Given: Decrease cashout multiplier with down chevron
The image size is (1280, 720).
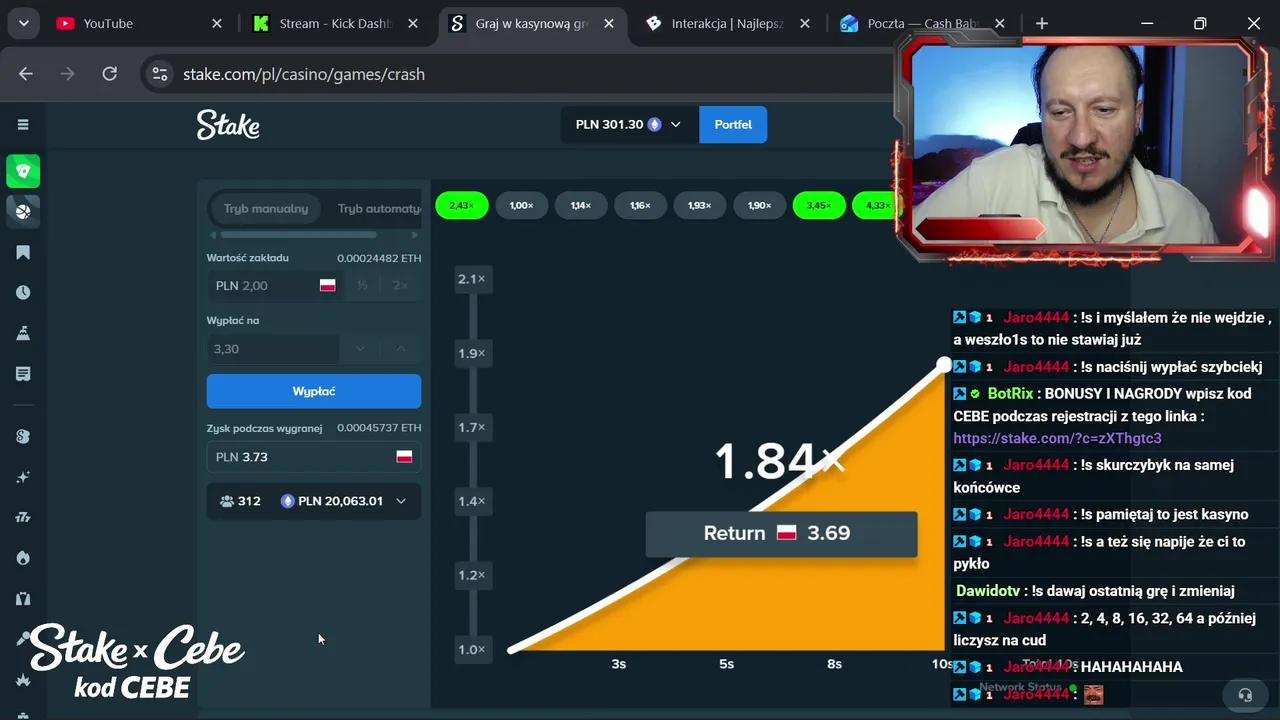Looking at the screenshot, I should pos(360,349).
